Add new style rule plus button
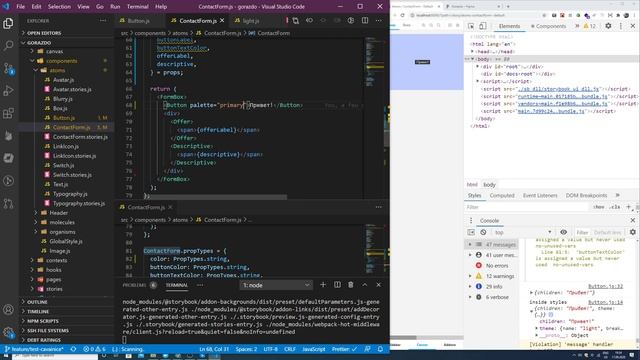Screen dimensions: 640x360 click(629, 207)
